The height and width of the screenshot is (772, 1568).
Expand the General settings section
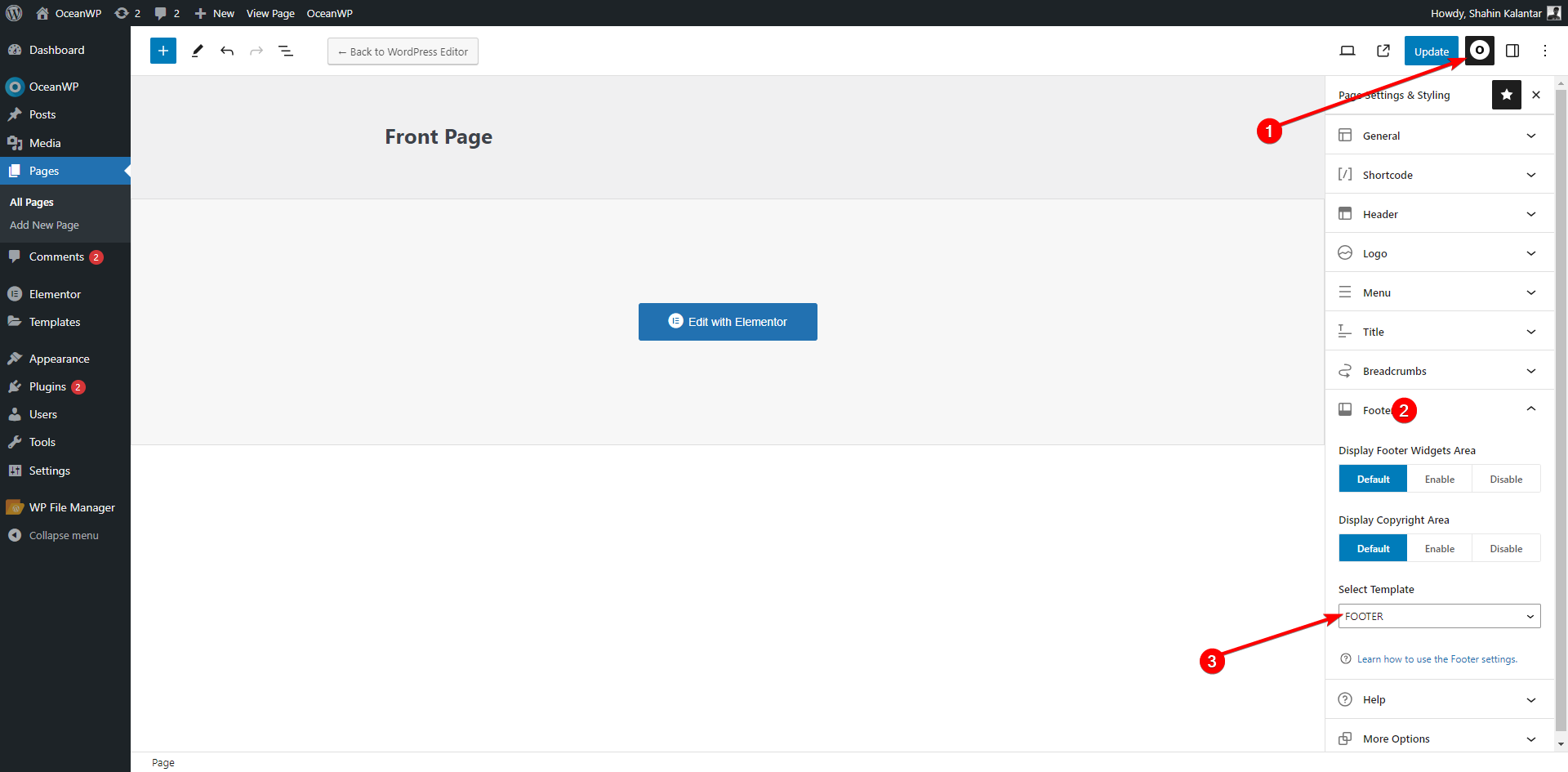1439,136
